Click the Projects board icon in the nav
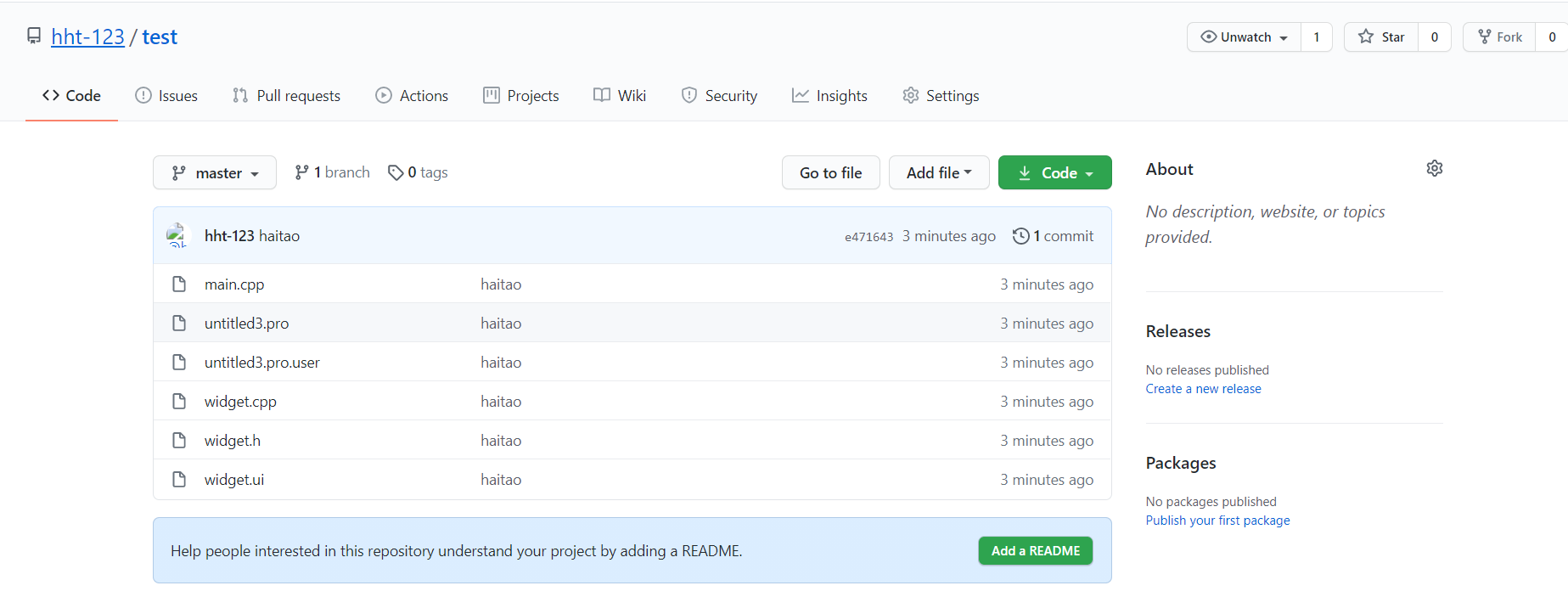Image resolution: width=1568 pixels, height=608 pixels. 492,95
